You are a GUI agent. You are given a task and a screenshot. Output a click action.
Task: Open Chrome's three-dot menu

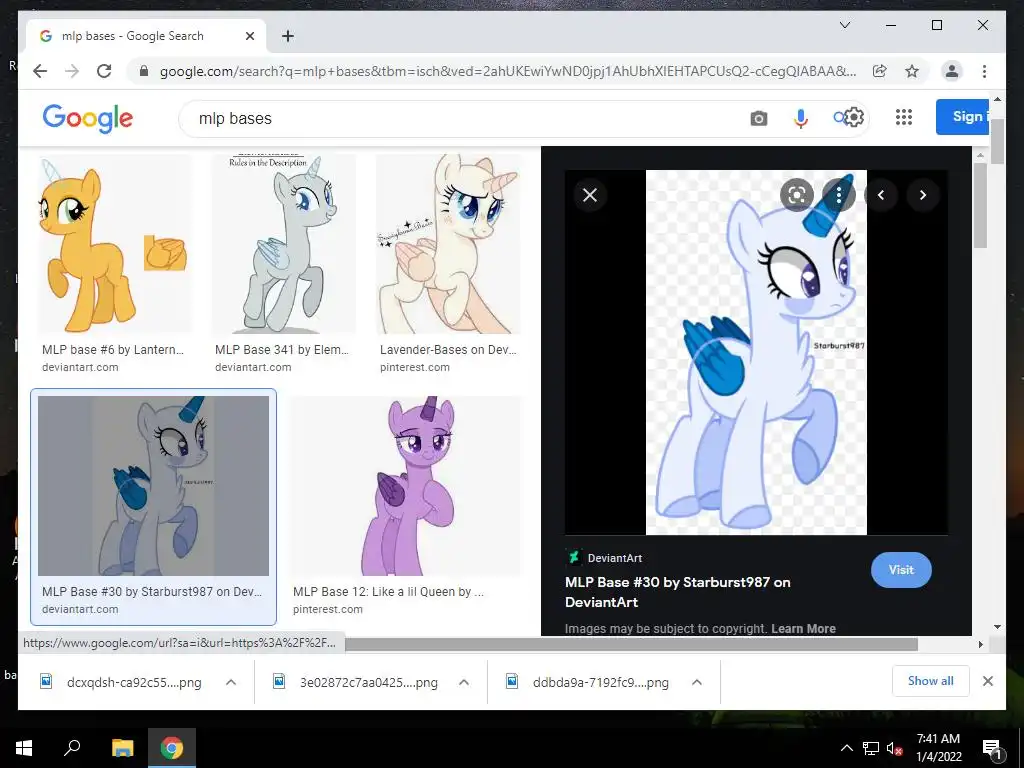(x=984, y=71)
